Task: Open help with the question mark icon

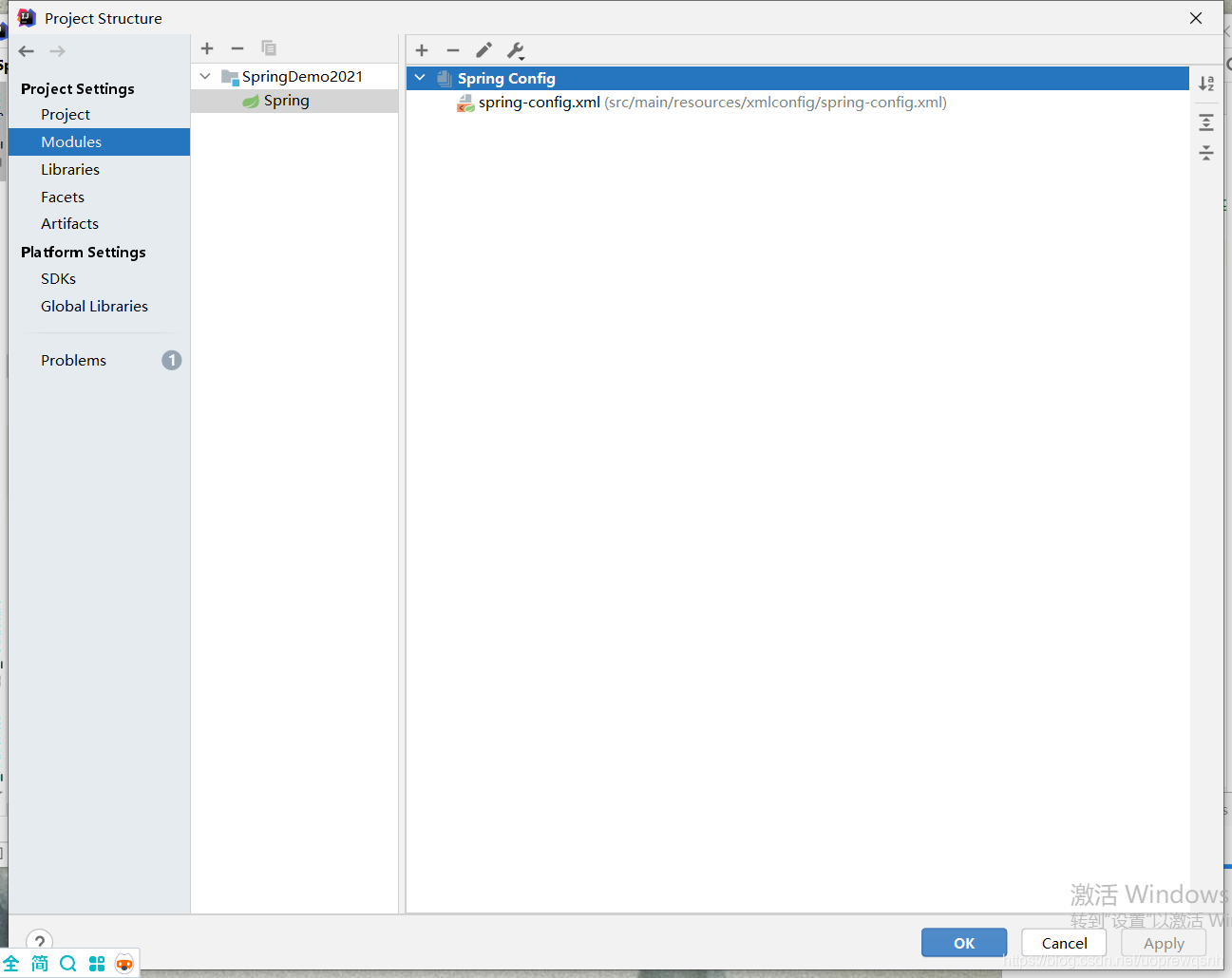Action: [39, 941]
